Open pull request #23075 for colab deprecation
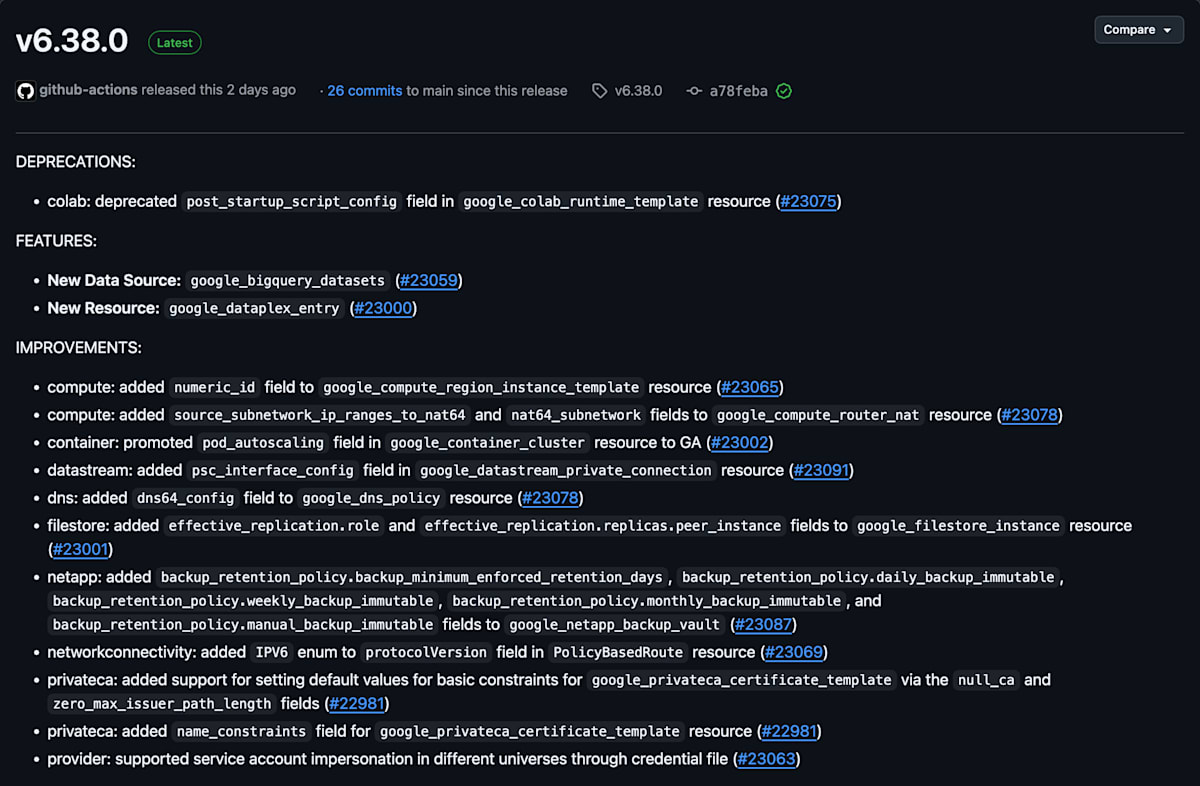The height and width of the screenshot is (786, 1200). pyautogui.click(x=808, y=201)
